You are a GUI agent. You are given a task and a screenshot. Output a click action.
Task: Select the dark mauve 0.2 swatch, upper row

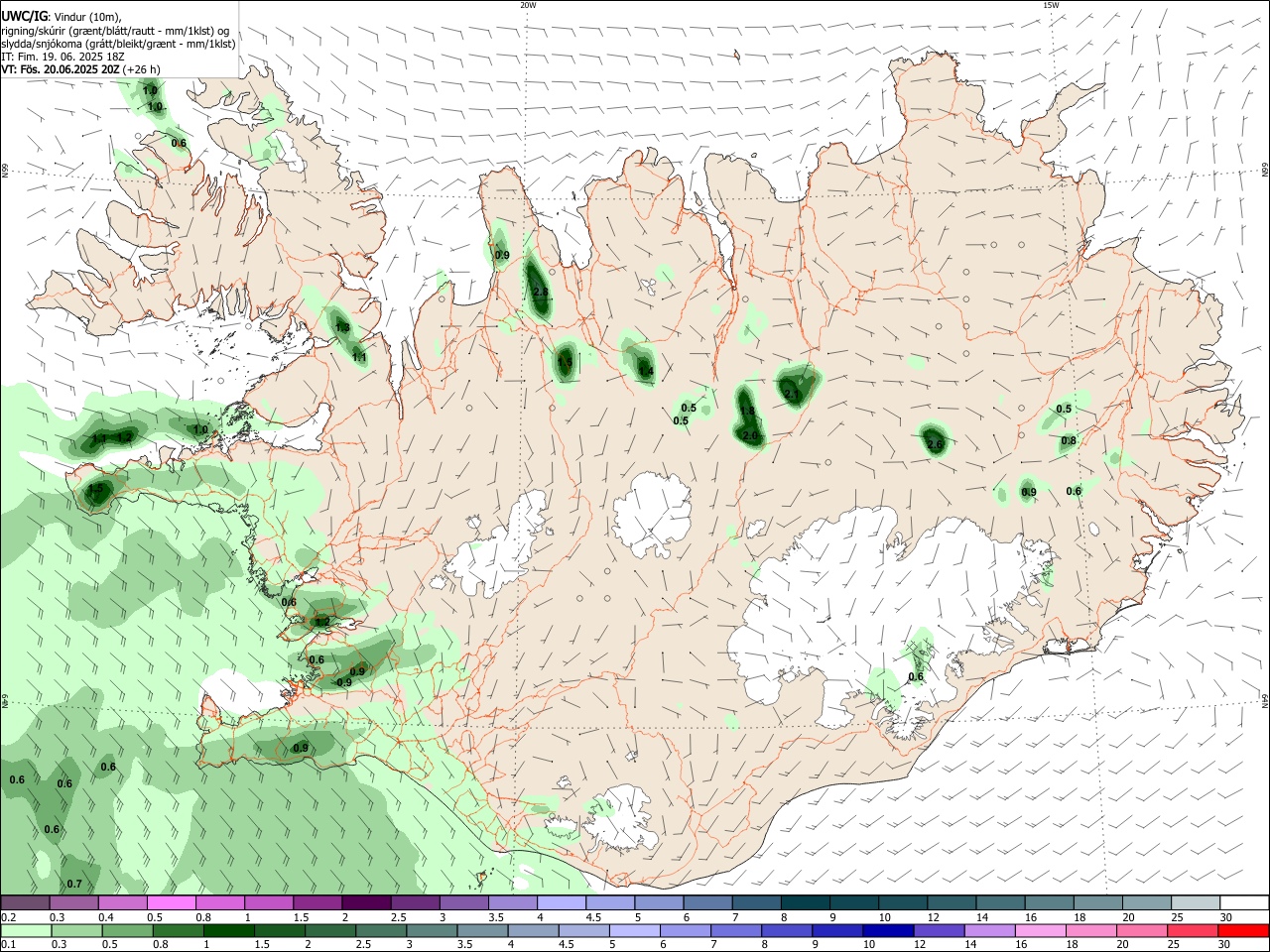coord(25,902)
